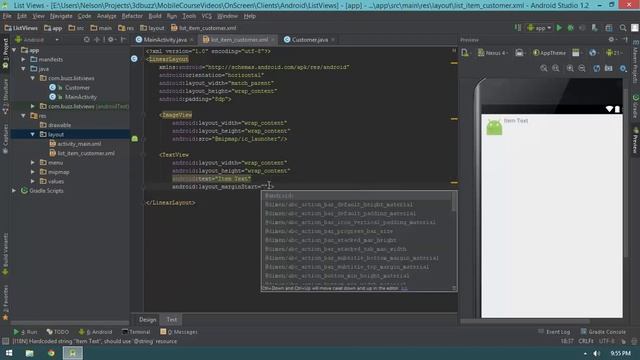
Task: Zoom out on the layout preview
Action: (582, 69)
